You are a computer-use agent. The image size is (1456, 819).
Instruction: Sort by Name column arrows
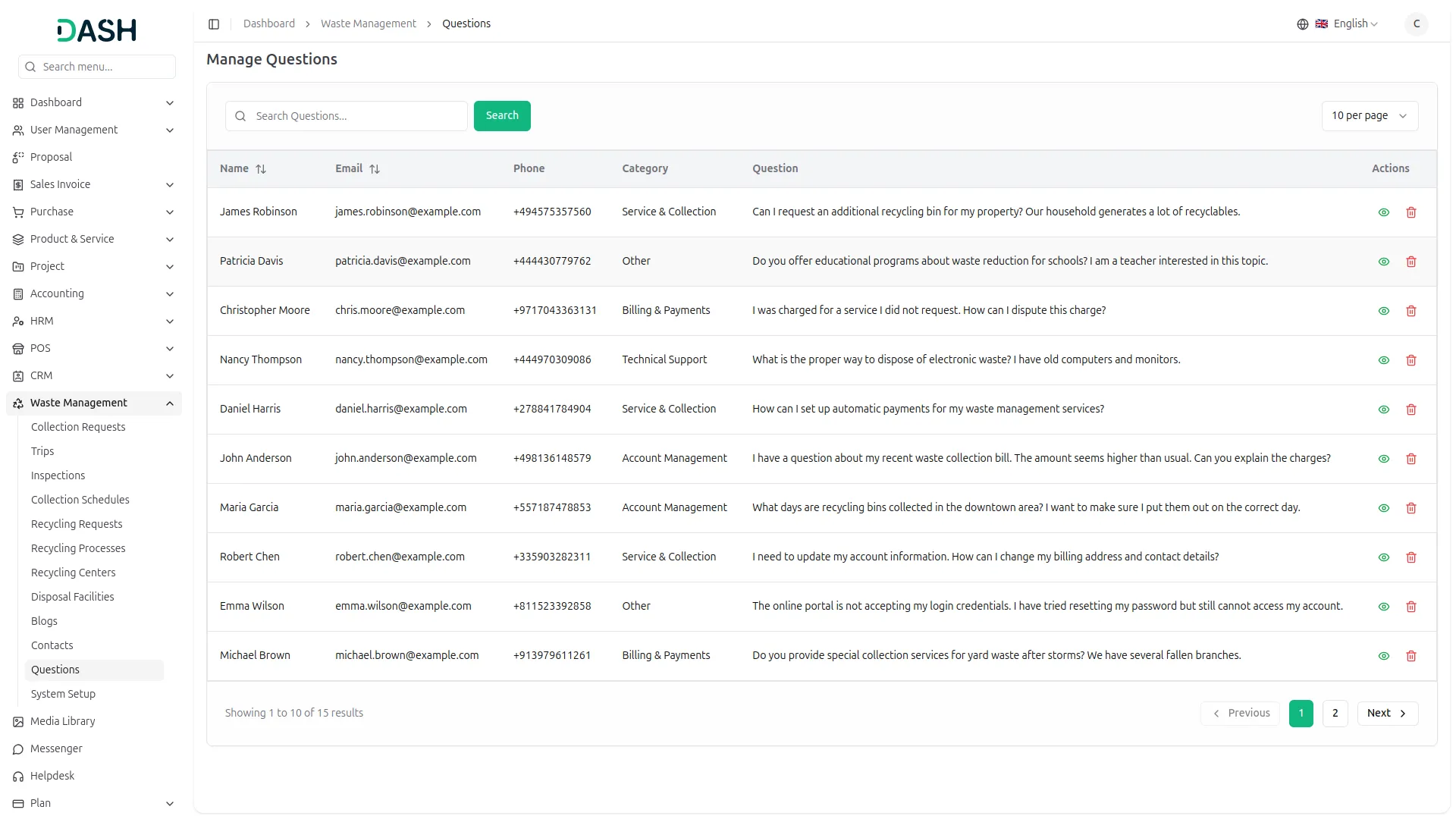(x=261, y=169)
